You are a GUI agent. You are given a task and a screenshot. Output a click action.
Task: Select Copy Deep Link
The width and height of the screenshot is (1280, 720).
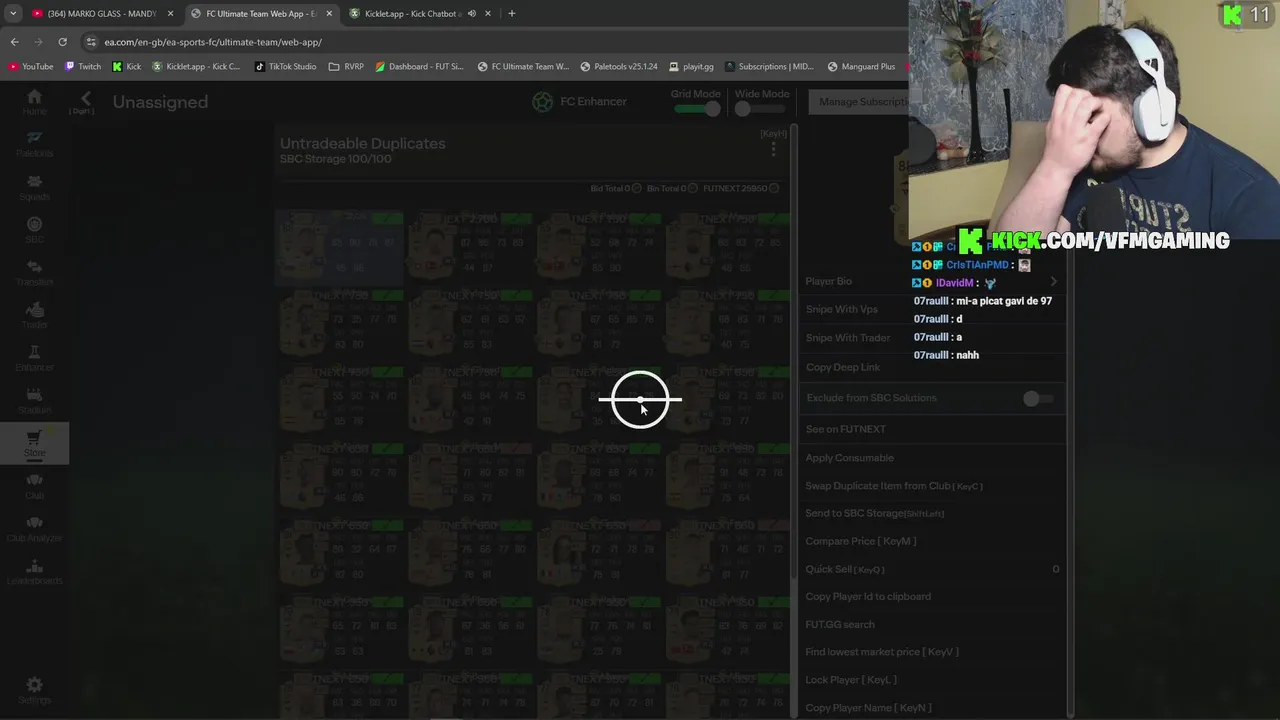[933, 367]
